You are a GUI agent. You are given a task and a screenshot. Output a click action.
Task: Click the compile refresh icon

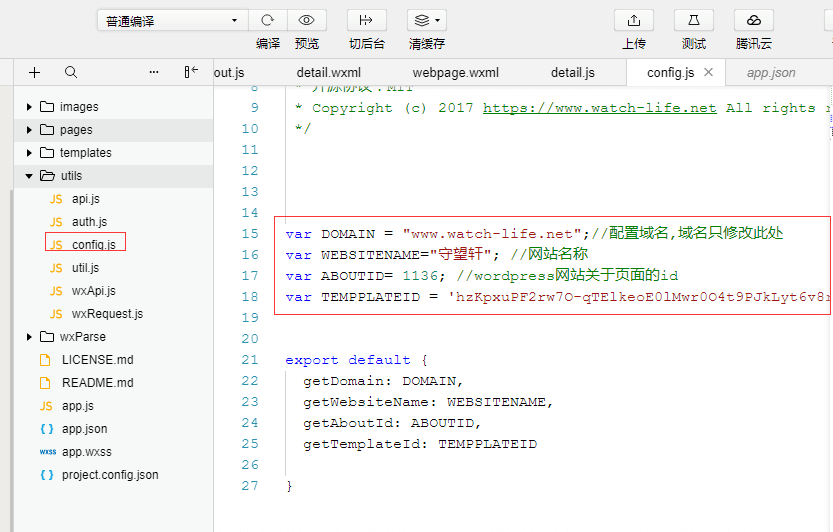[267, 20]
